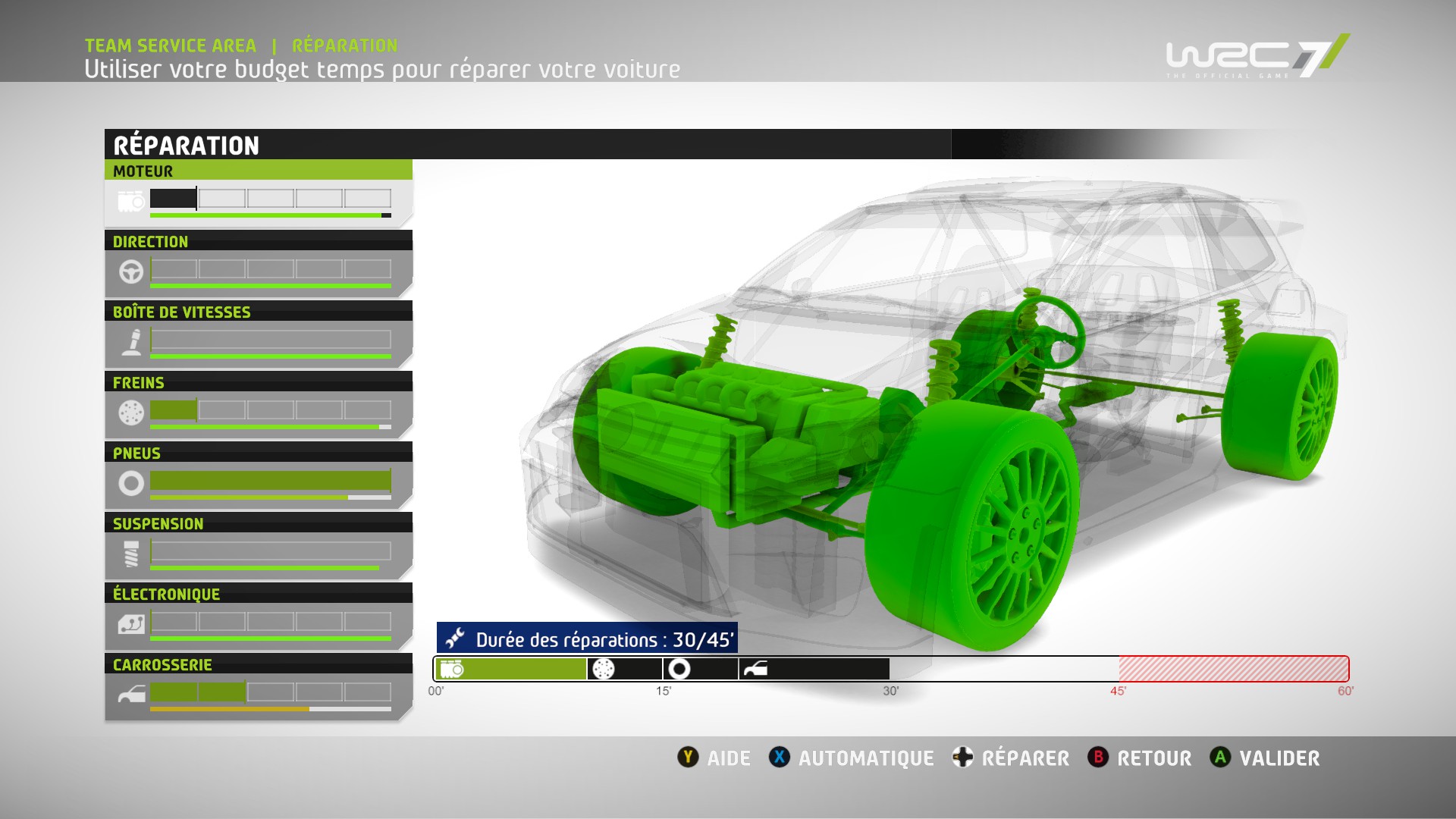Click the D-pad icon next to Réparer
The width and height of the screenshot is (1456, 819).
[962, 757]
